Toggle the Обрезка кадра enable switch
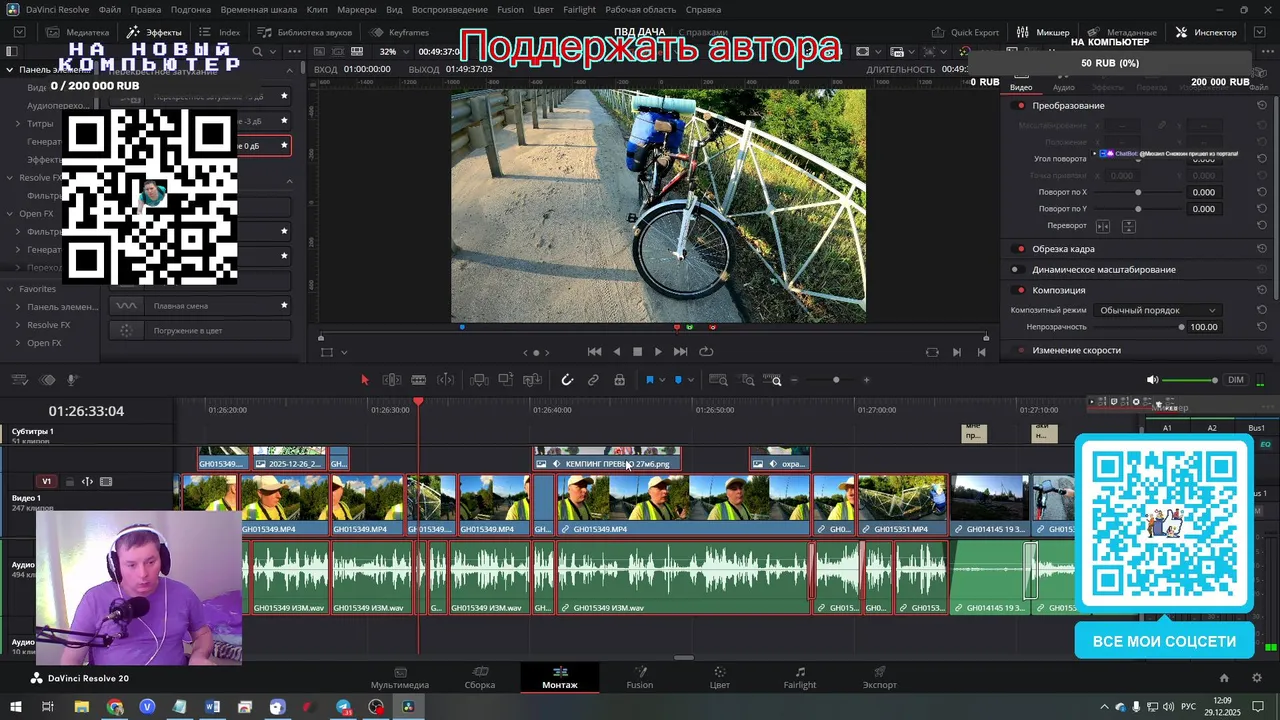This screenshot has width=1280, height=720. click(1020, 249)
